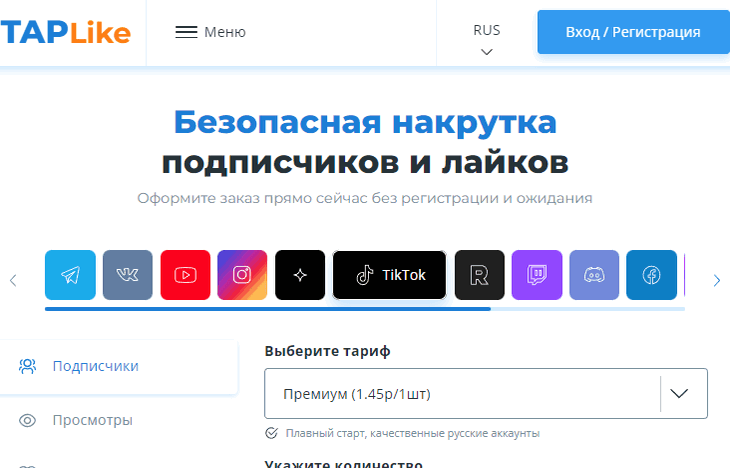Open the hamburger Меню button

210,32
